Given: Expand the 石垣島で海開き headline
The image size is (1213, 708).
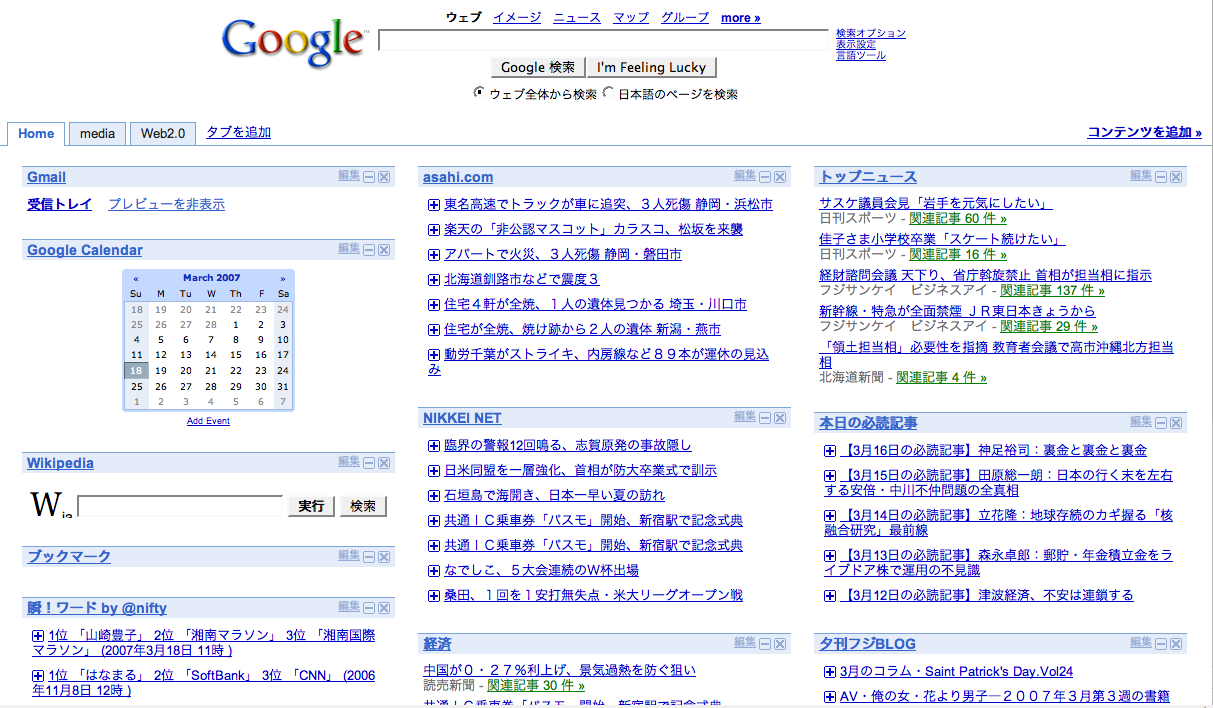Looking at the screenshot, I should [x=434, y=496].
